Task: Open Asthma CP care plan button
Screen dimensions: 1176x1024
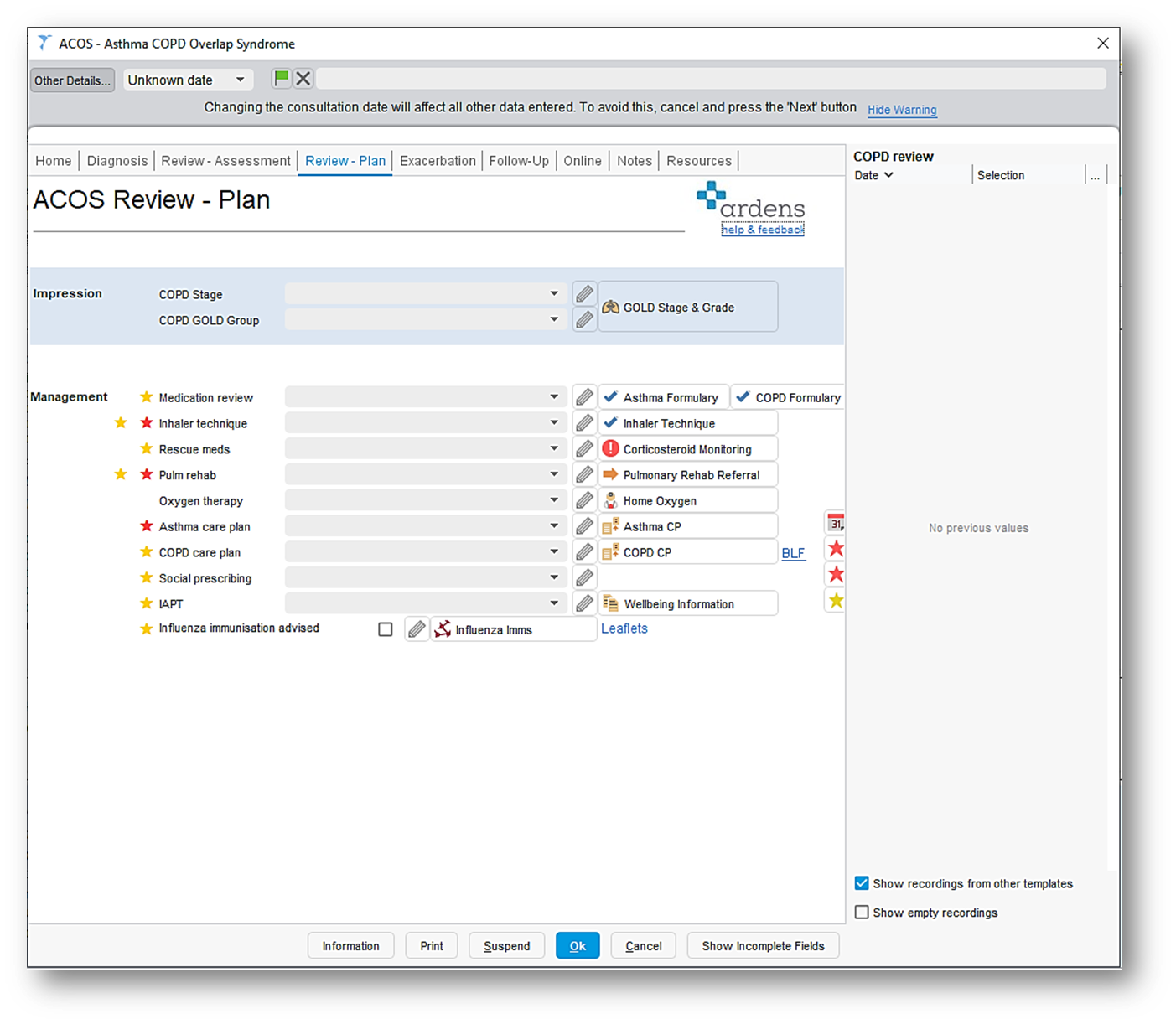Action: coord(687,526)
